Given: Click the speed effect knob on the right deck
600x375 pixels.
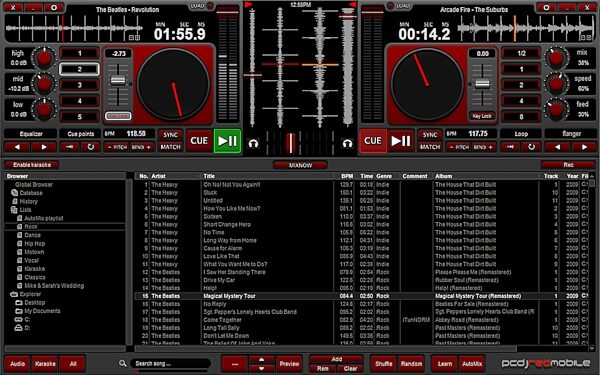Looking at the screenshot, I should pyautogui.click(x=556, y=84).
